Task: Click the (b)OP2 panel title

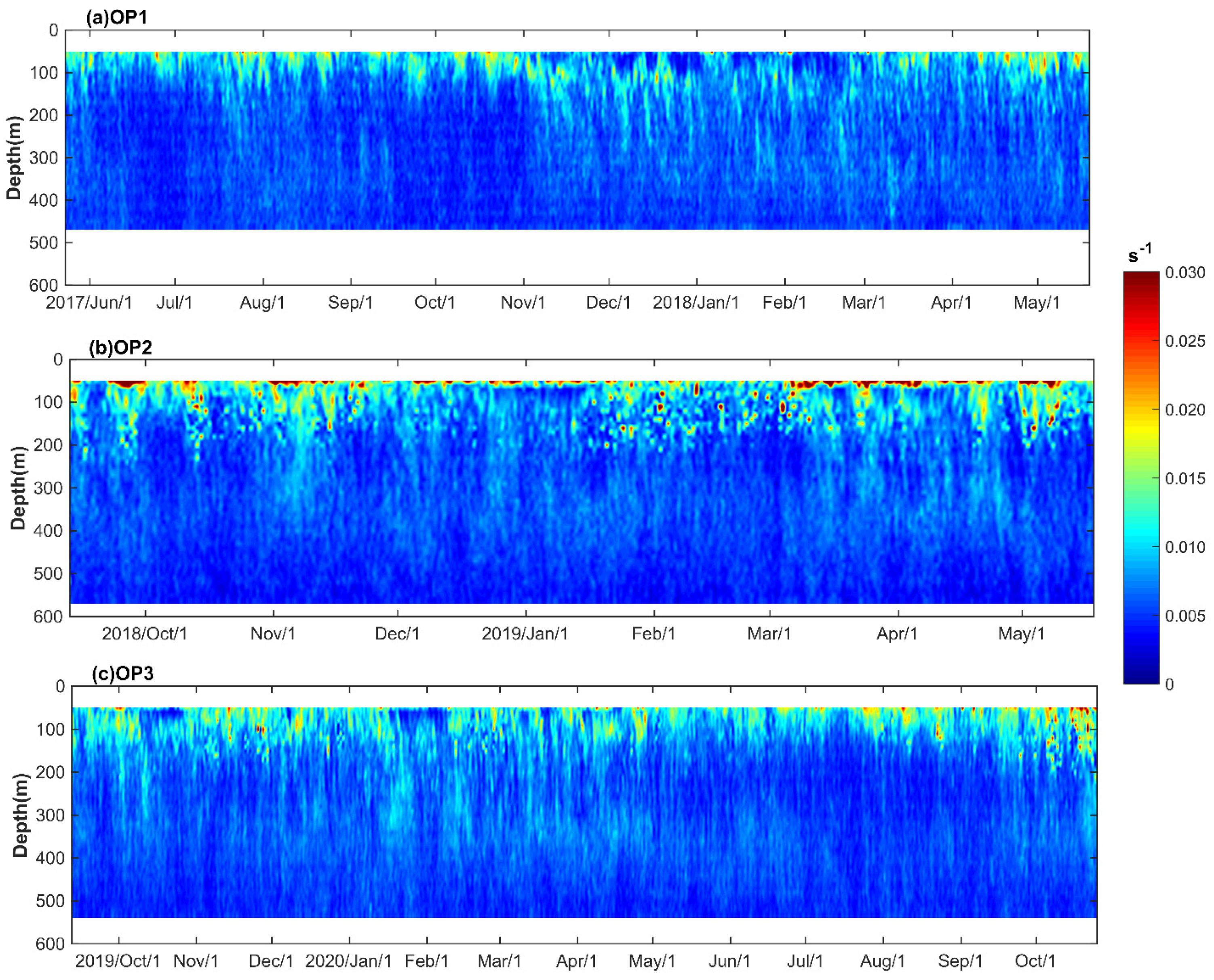Action: click(x=120, y=347)
